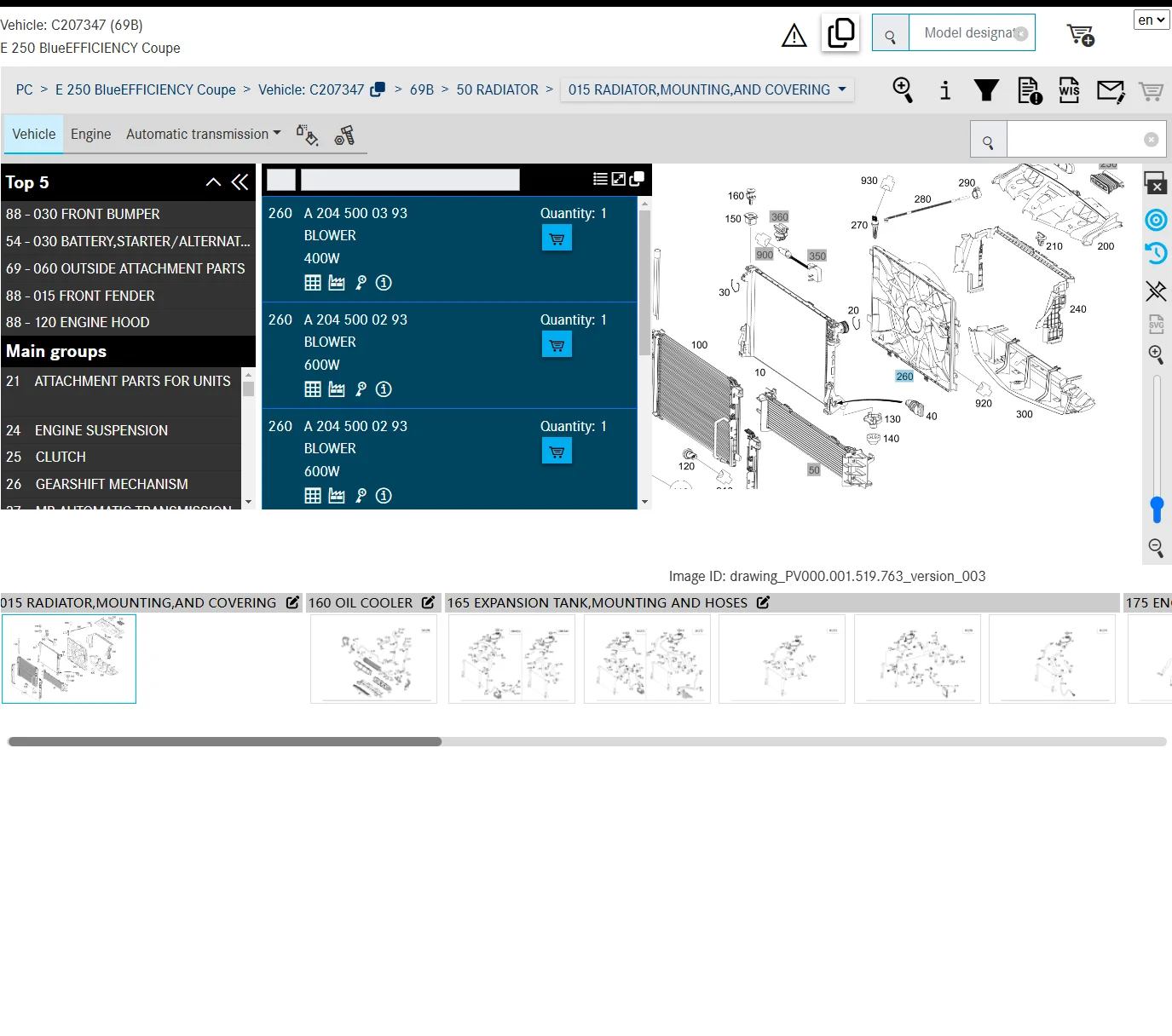Clear the Model designation field with x
The width and height of the screenshot is (1172, 1036).
pos(1021,34)
